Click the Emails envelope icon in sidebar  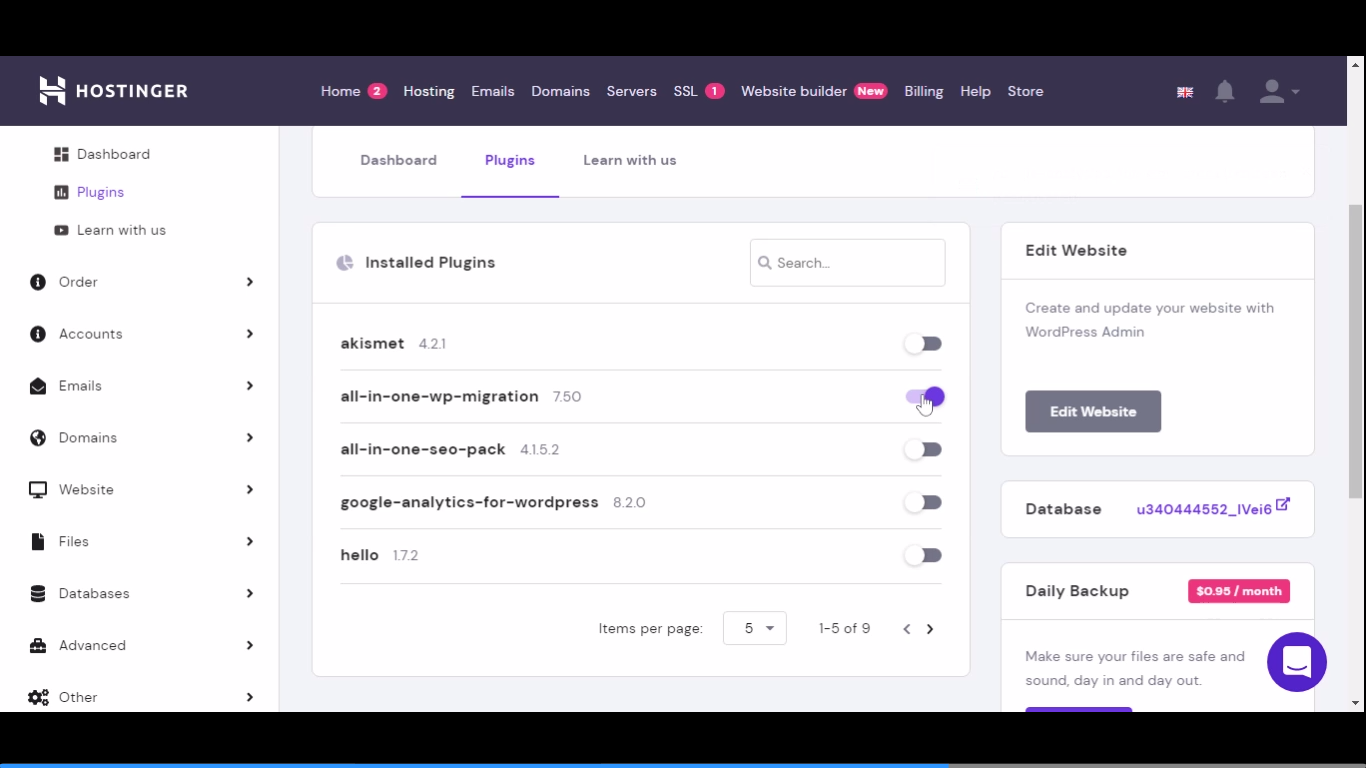38,386
